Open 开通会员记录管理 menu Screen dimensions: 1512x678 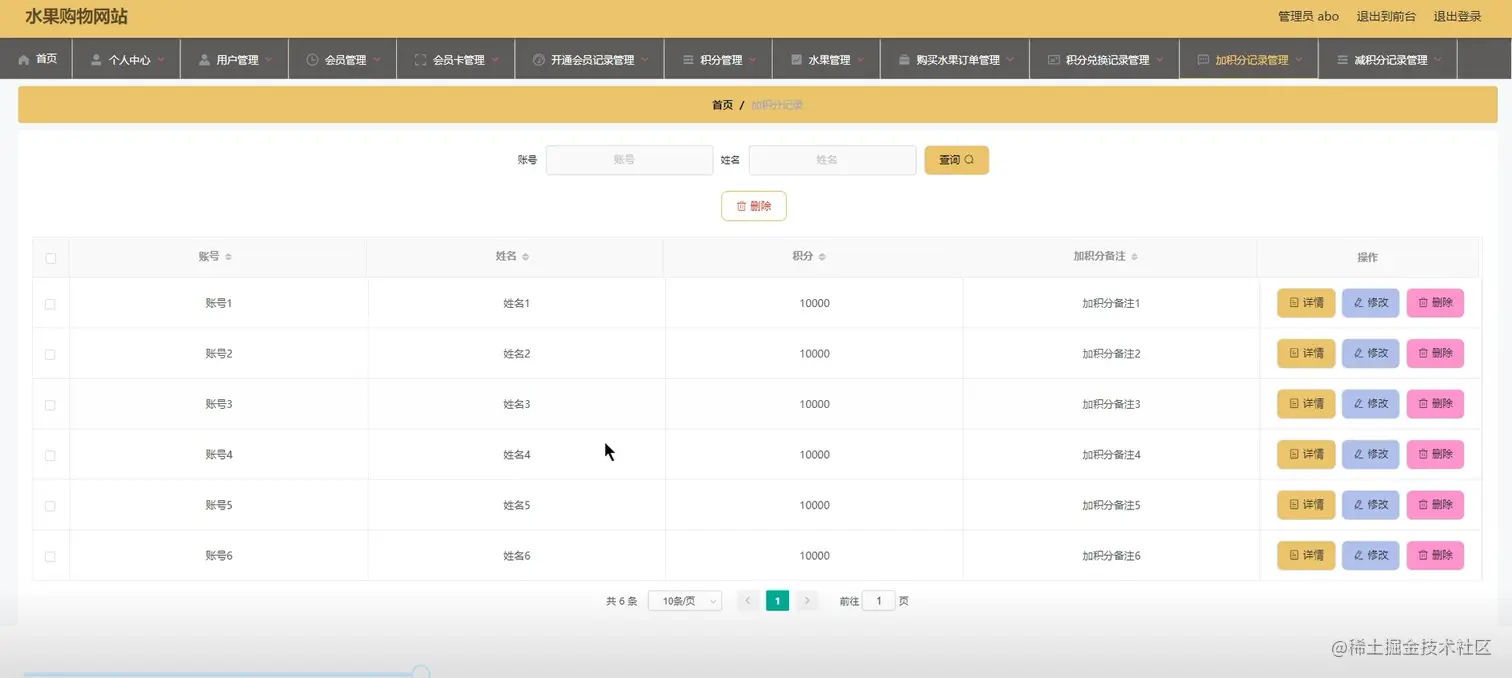pyautogui.click(x=590, y=59)
